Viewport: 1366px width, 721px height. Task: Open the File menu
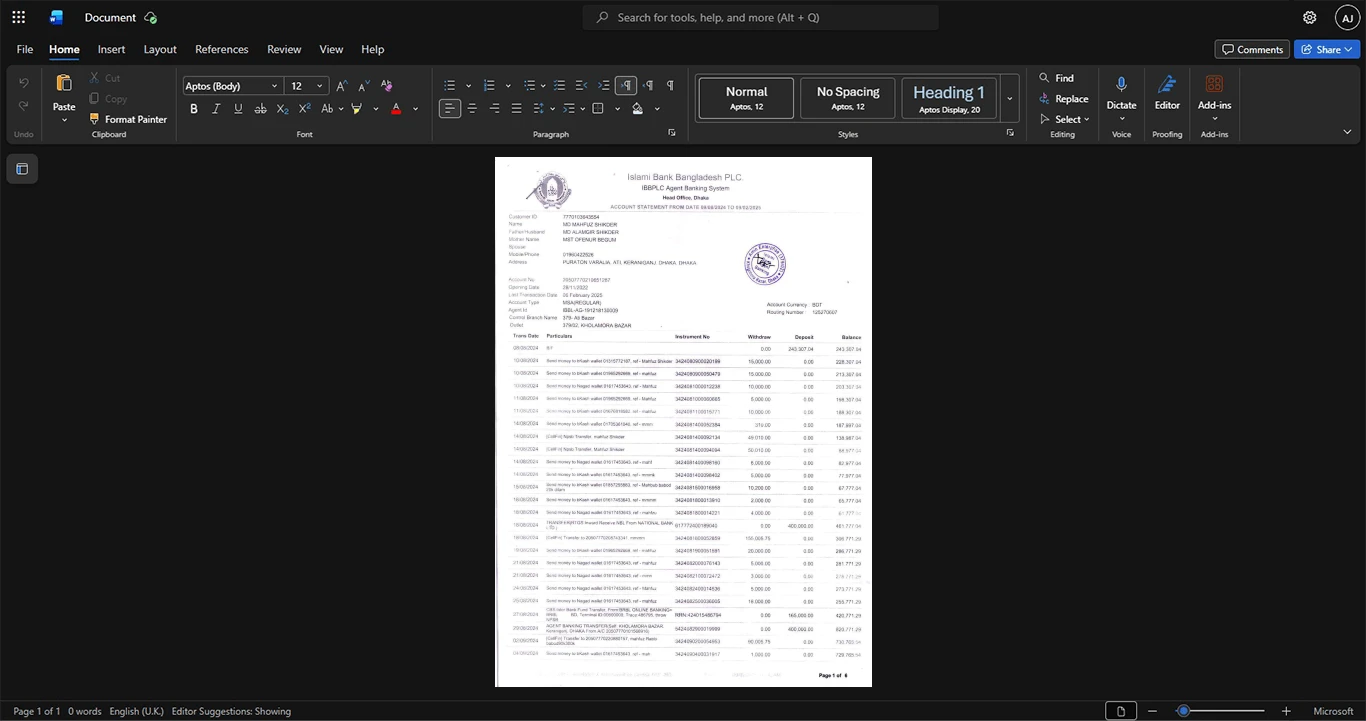[x=25, y=49]
